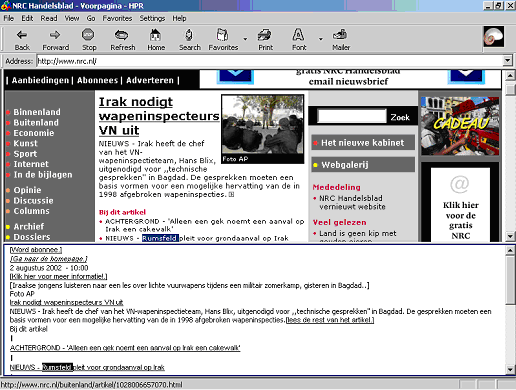The width and height of the screenshot is (516, 390).
Task: Open the Settings menu
Action: 152,18
